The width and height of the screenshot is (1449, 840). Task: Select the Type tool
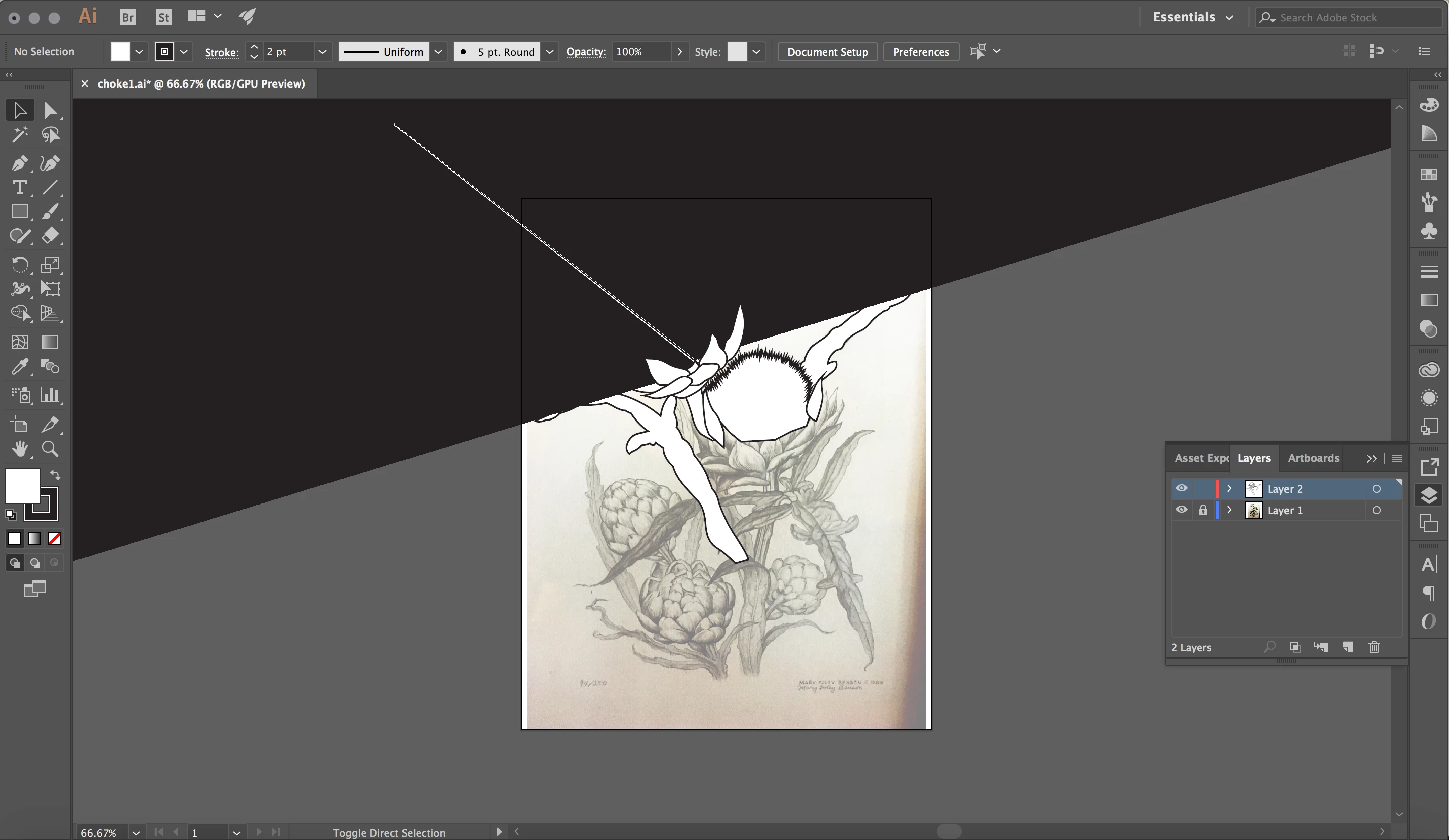[x=19, y=188]
